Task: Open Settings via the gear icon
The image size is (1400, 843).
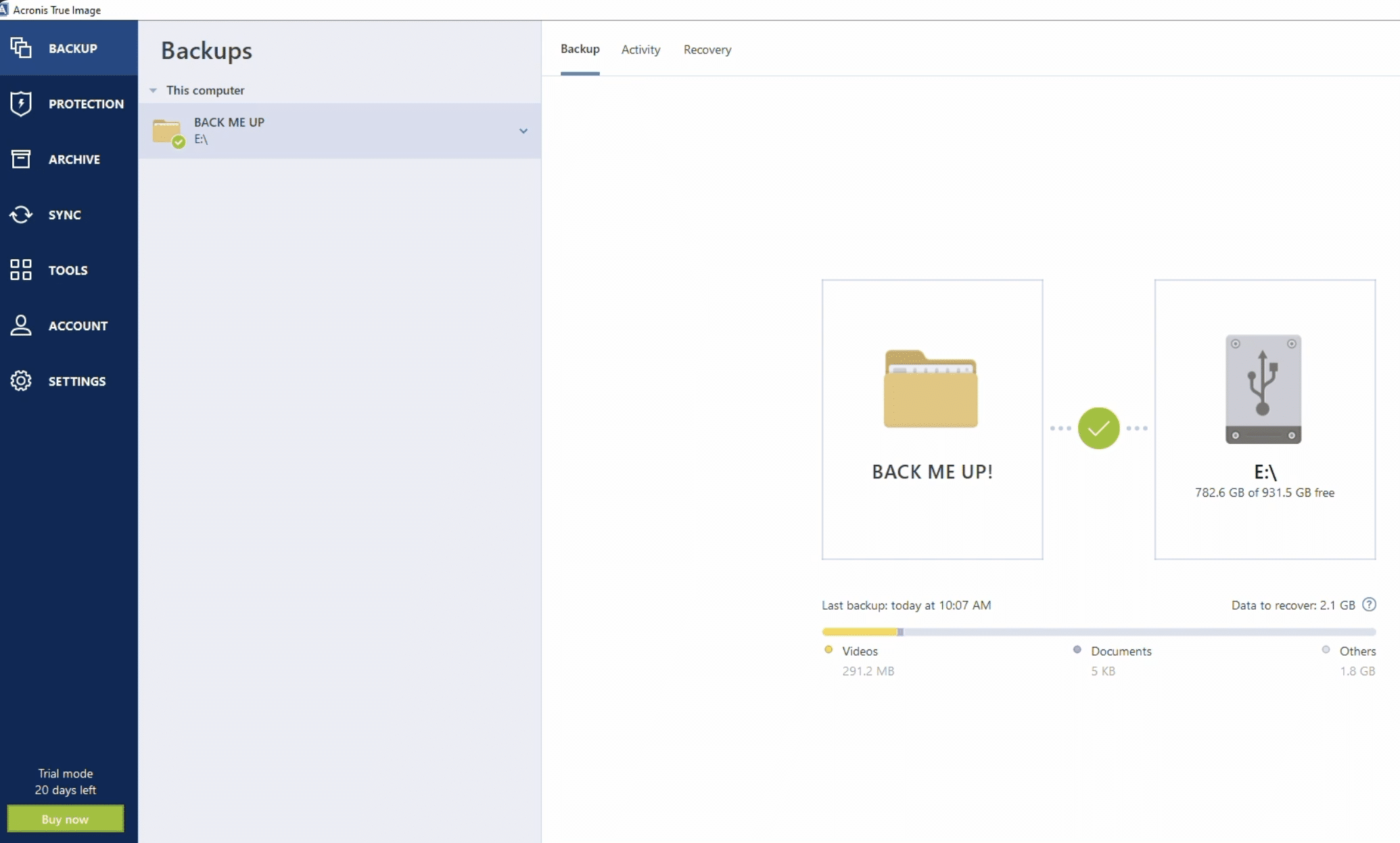Action: point(20,381)
